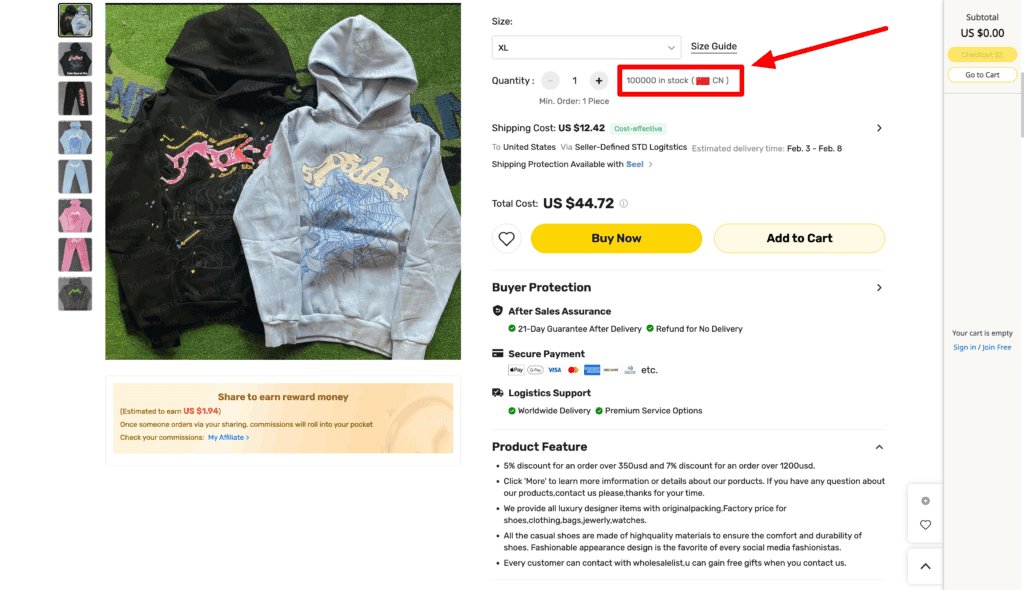Click the Buy Now button

click(616, 238)
